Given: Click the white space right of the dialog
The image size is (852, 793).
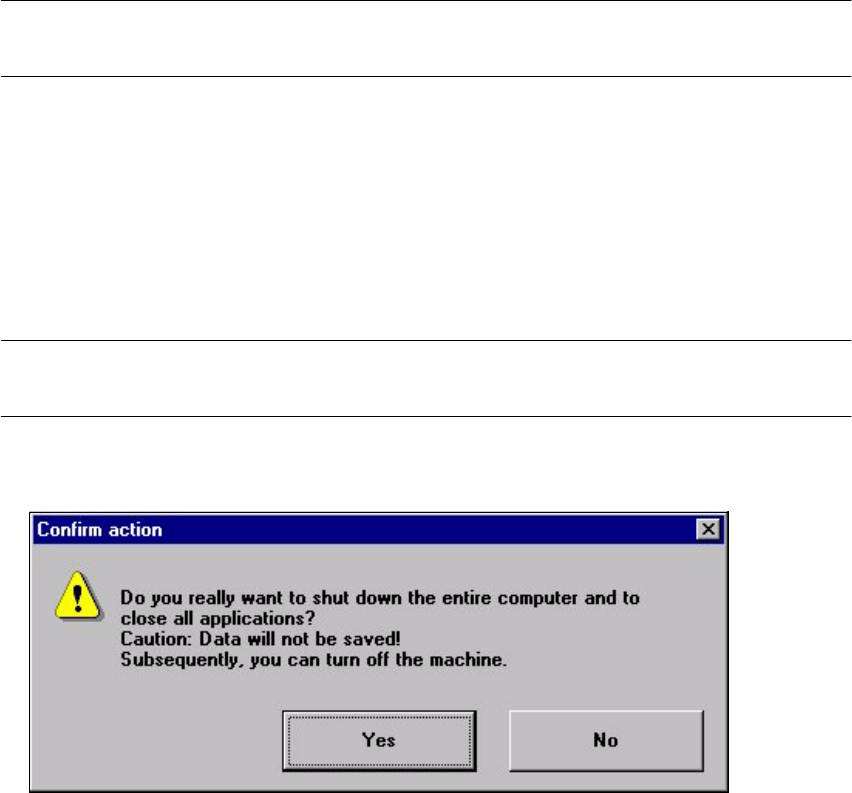Looking at the screenshot, I should (x=790, y=652).
